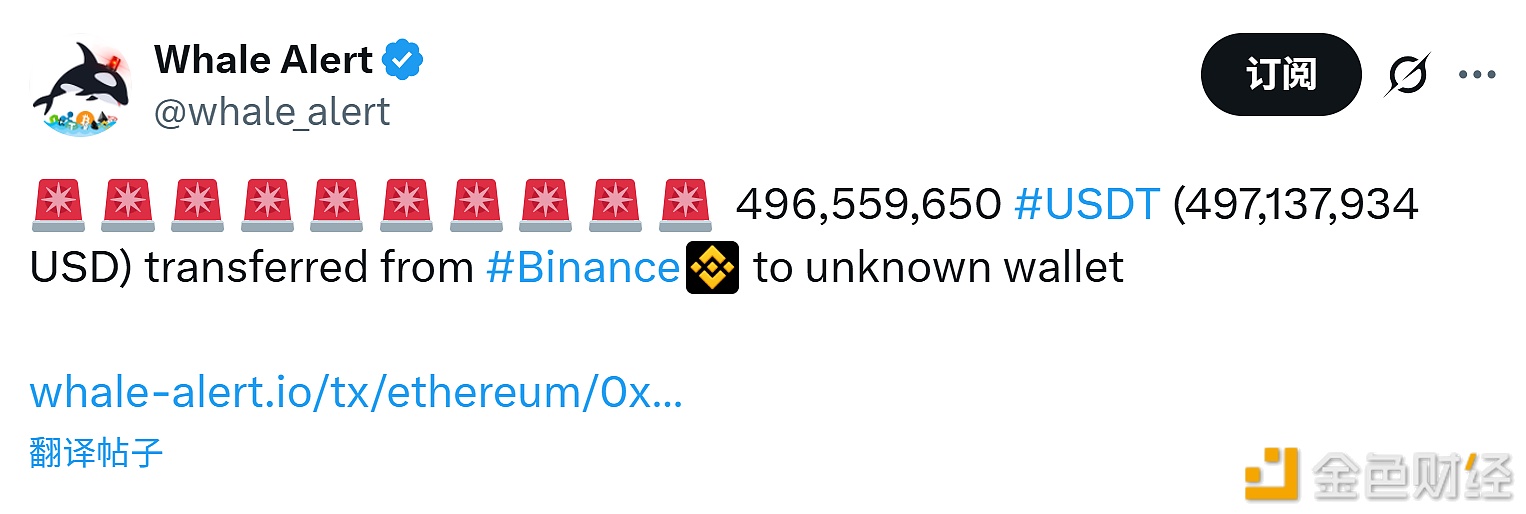
Task: Click the 496,559,650 amount text
Action: pos(868,205)
